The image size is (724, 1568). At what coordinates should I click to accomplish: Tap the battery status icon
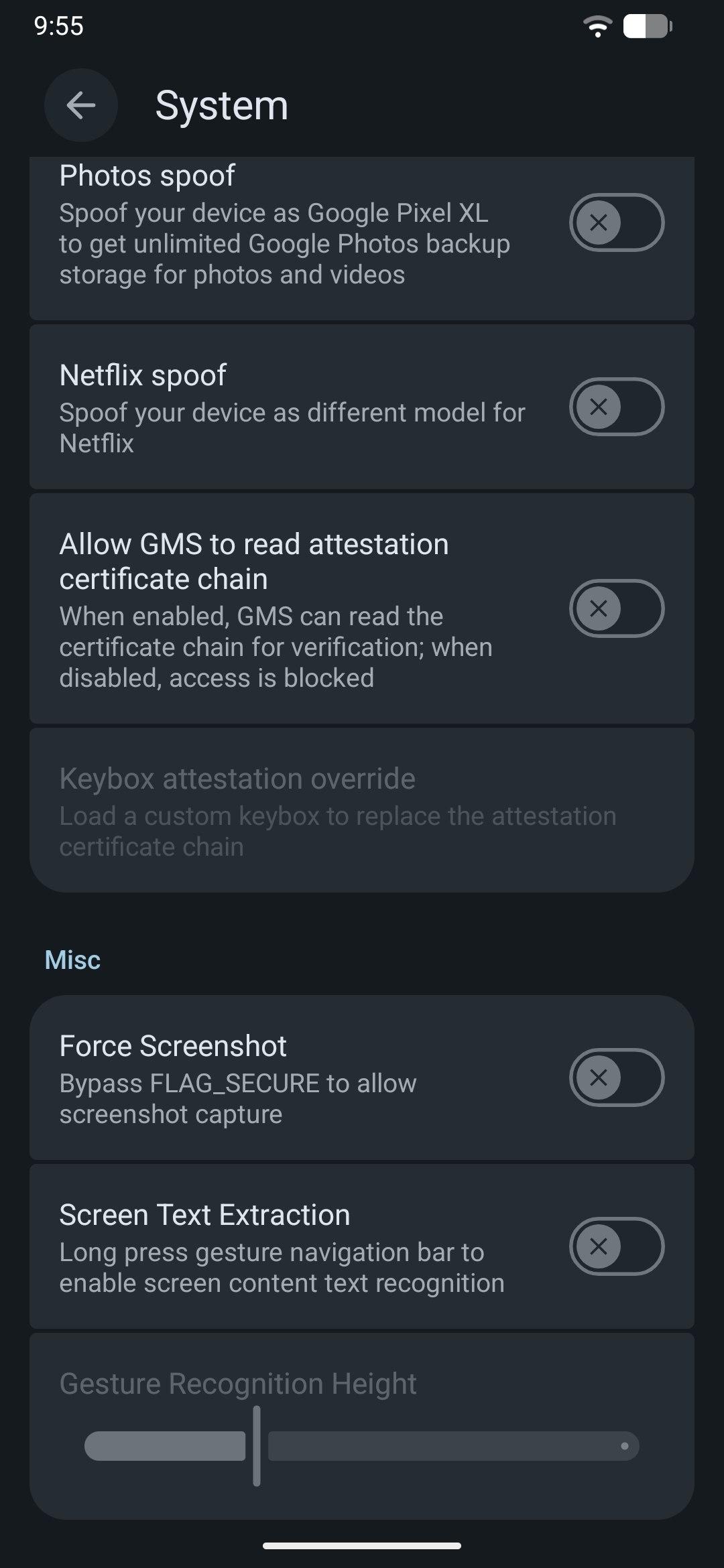click(648, 27)
